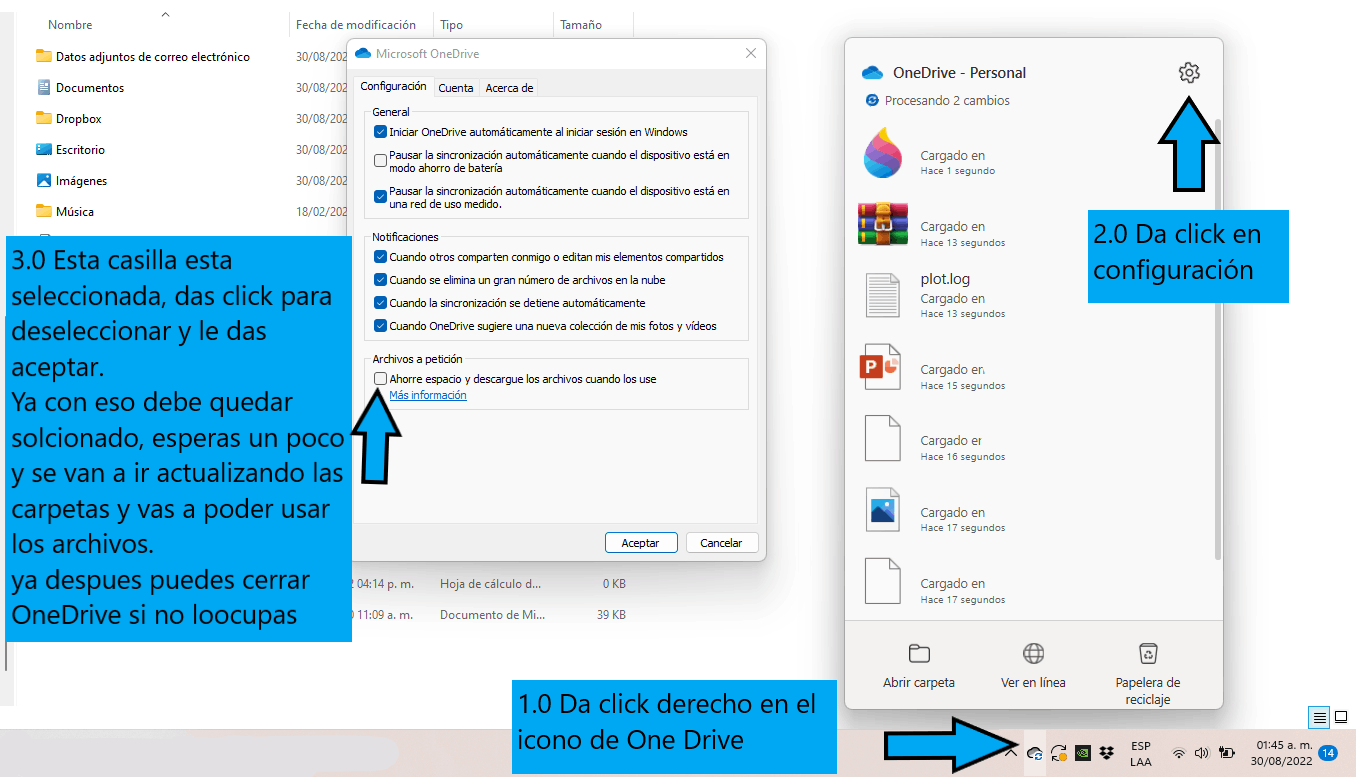Open the NVIDIA tray icon
Viewport: 1356px width, 777px height.
tap(1083, 753)
